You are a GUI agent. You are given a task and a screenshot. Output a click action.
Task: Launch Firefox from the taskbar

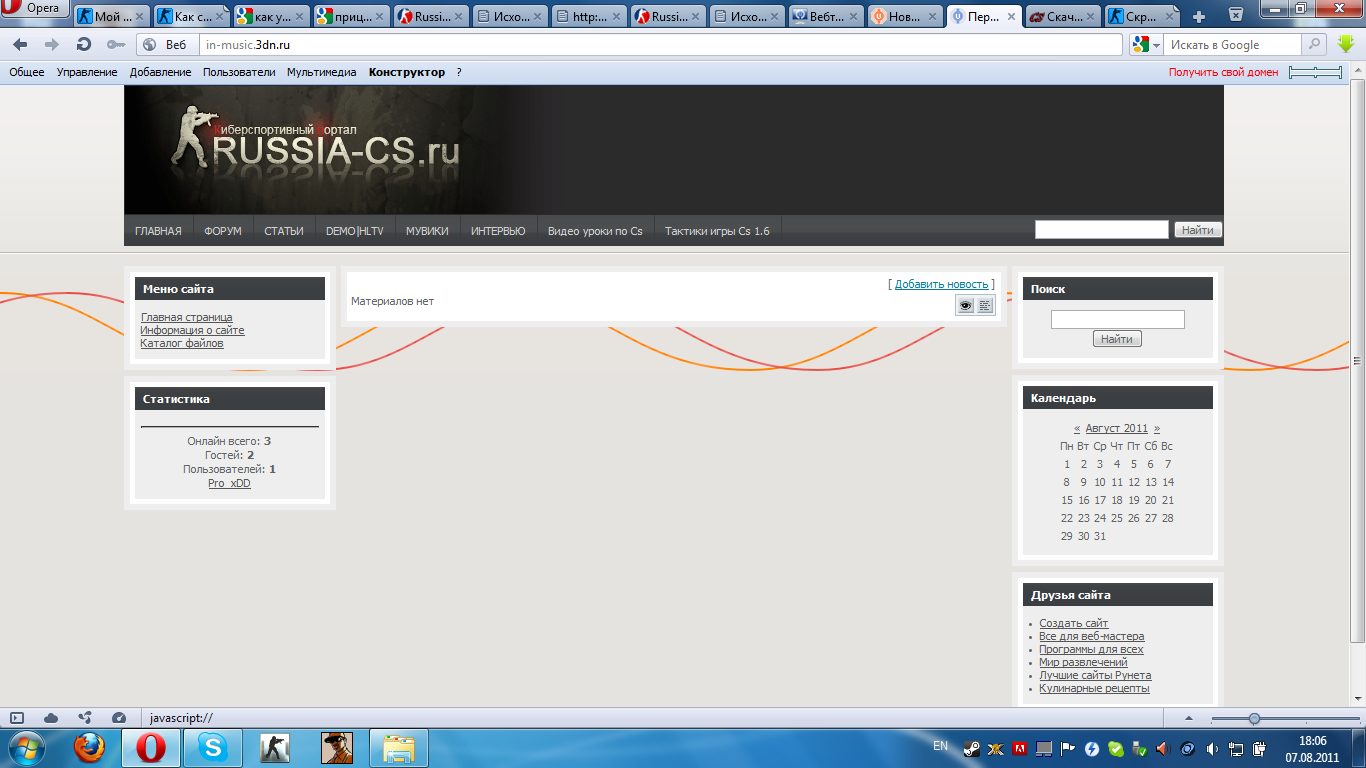click(x=89, y=748)
